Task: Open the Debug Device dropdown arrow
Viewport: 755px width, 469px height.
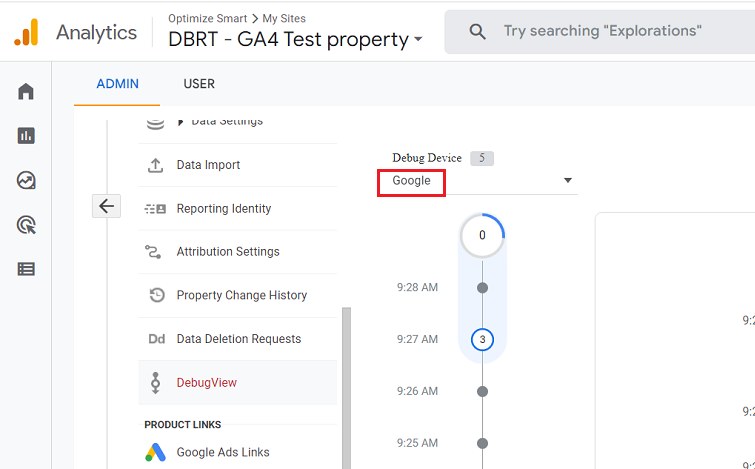Action: (568, 181)
